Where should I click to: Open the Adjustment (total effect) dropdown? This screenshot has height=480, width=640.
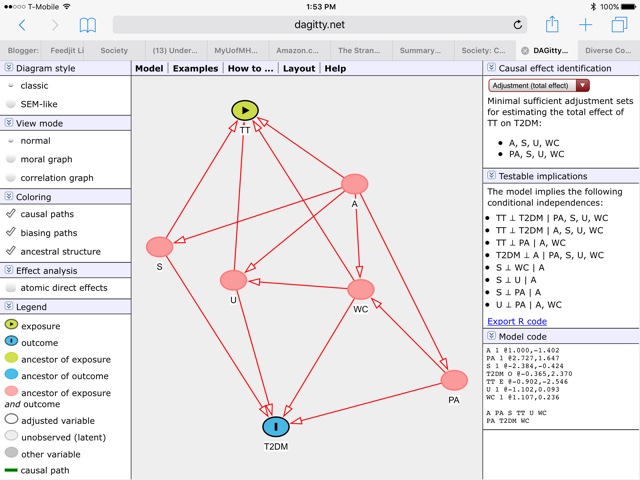pos(539,86)
